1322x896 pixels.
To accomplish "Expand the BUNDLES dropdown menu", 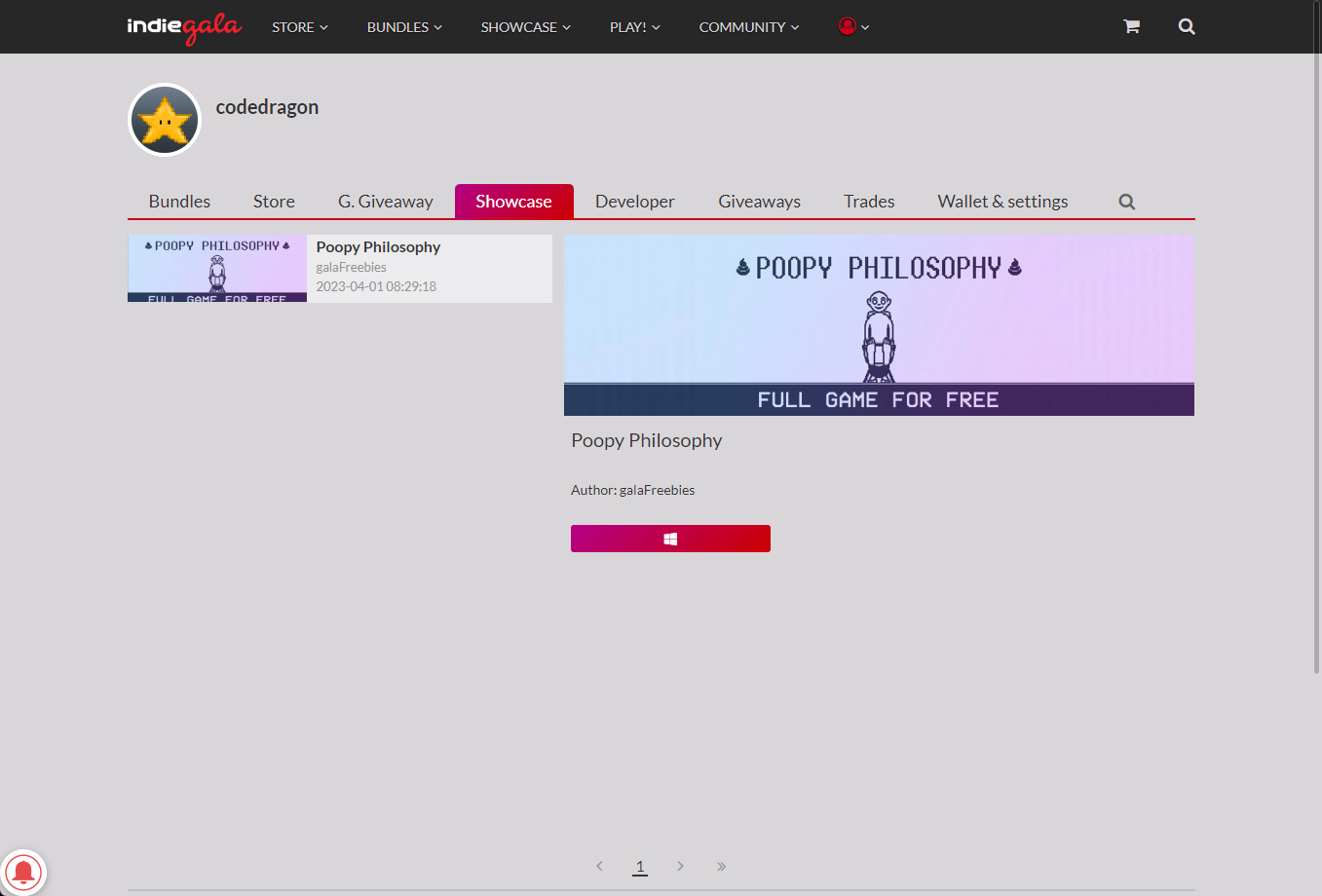I will 404,27.
